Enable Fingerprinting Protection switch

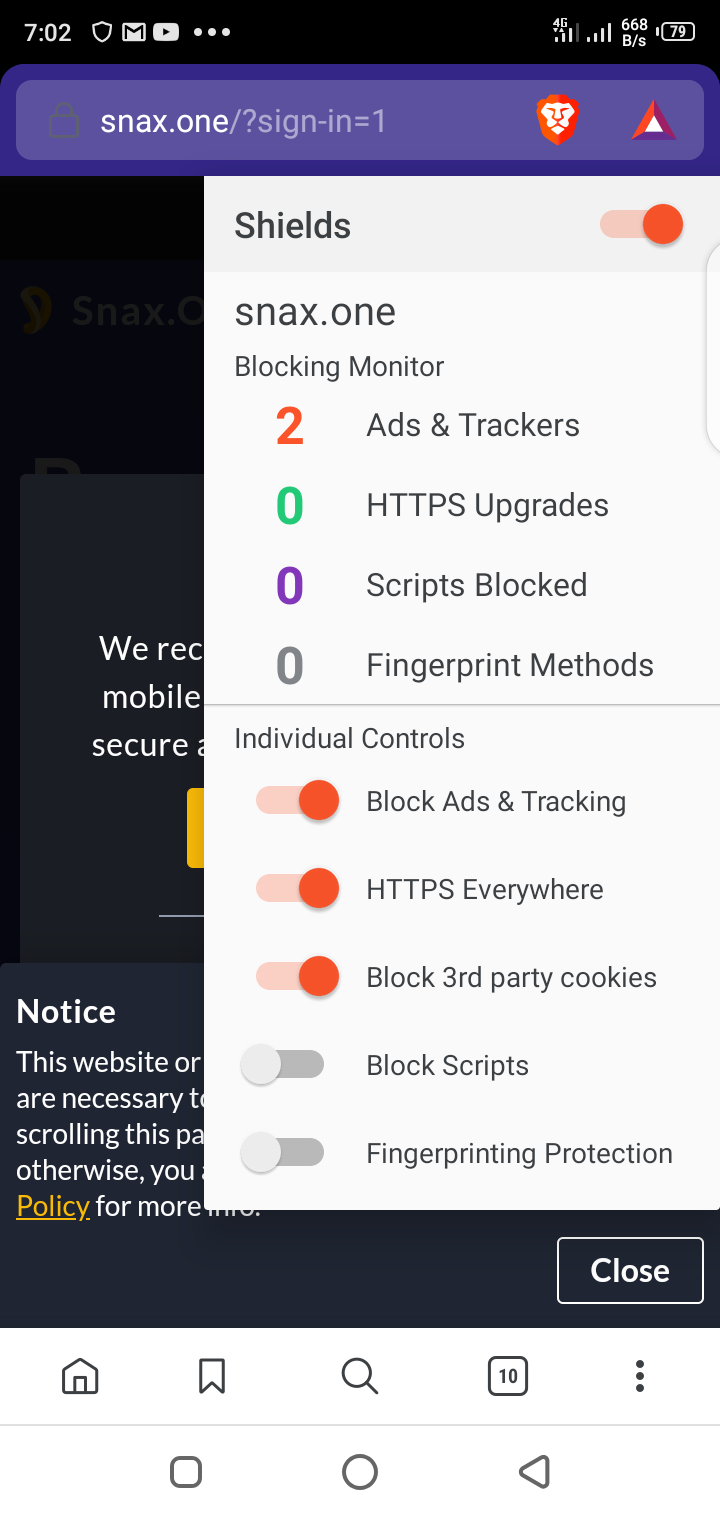point(283,1153)
